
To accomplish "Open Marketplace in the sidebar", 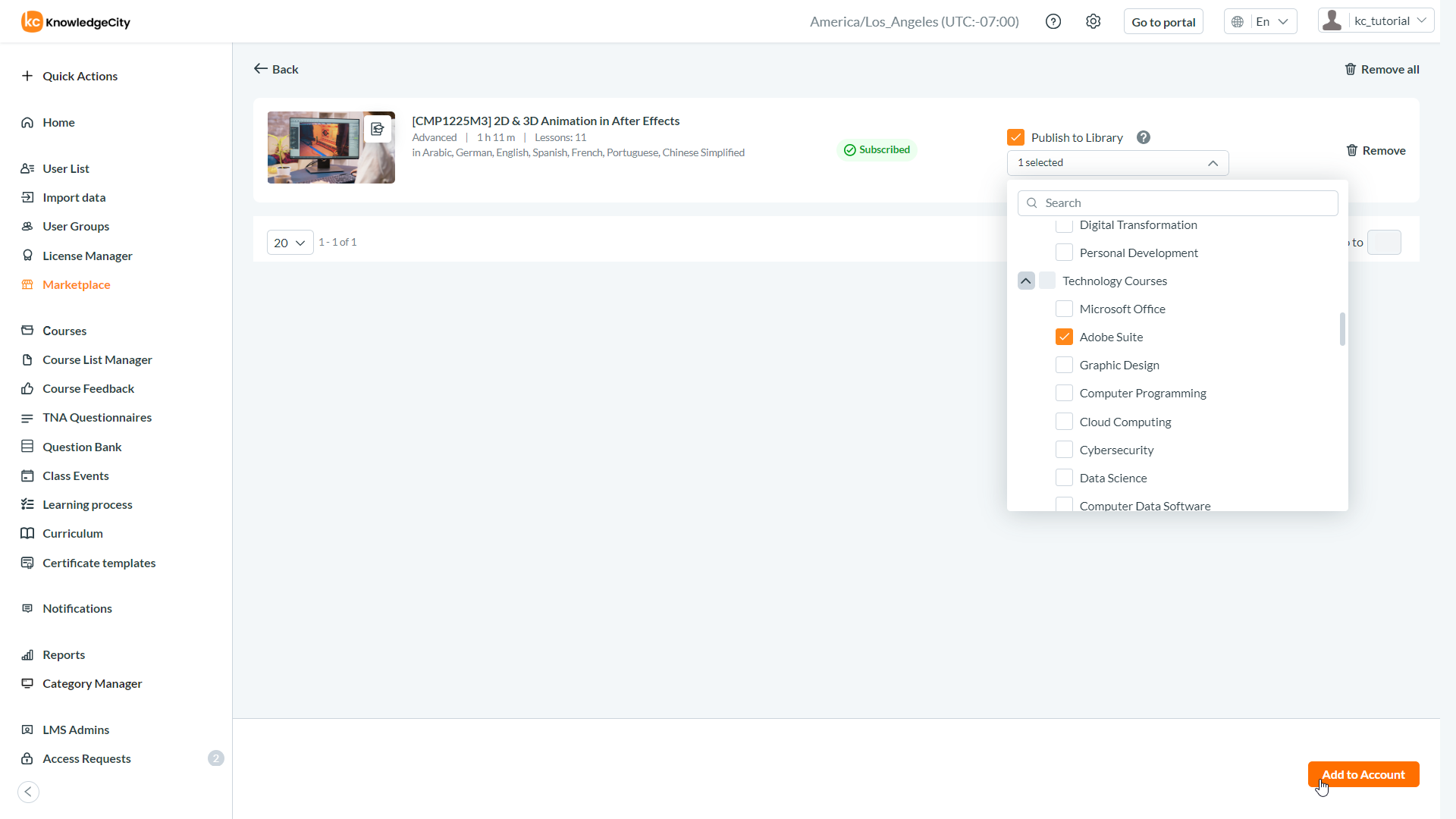I will coord(76,284).
